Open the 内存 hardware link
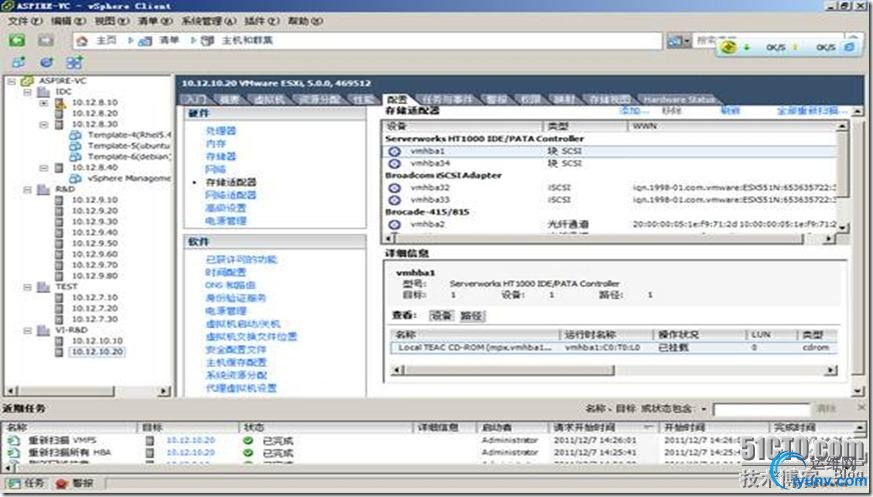 (216, 144)
